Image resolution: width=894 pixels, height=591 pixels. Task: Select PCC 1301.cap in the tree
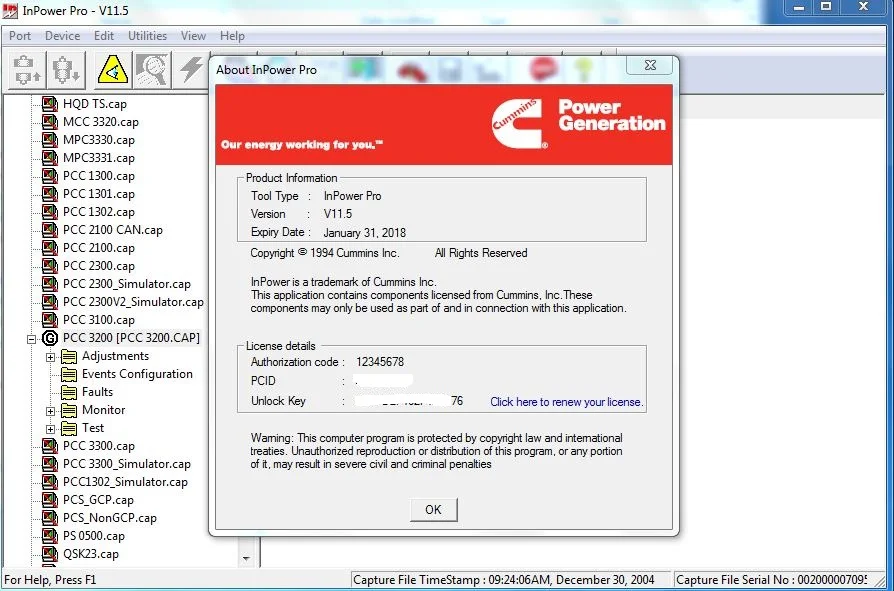click(x=99, y=194)
